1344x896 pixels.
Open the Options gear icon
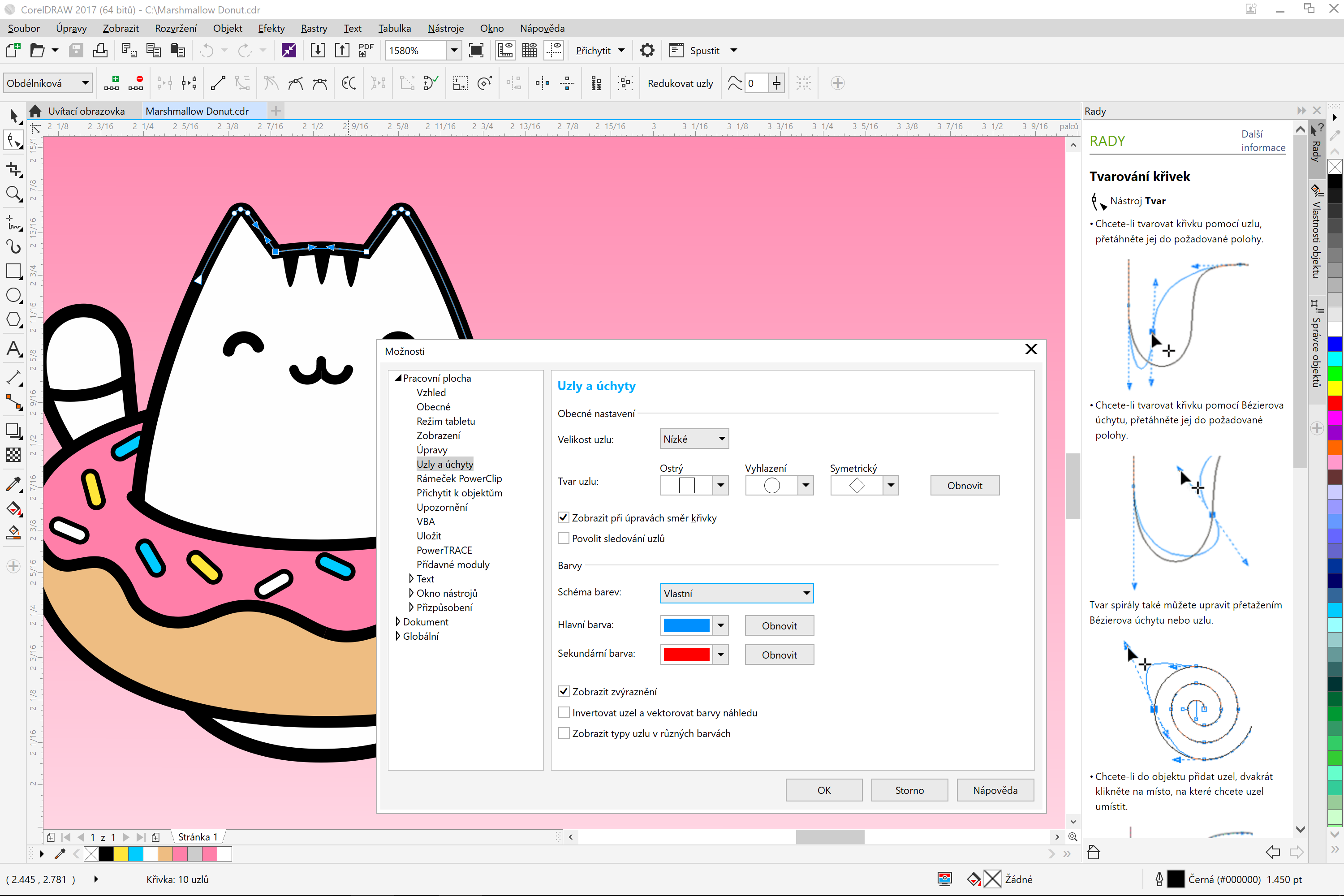[x=647, y=50]
